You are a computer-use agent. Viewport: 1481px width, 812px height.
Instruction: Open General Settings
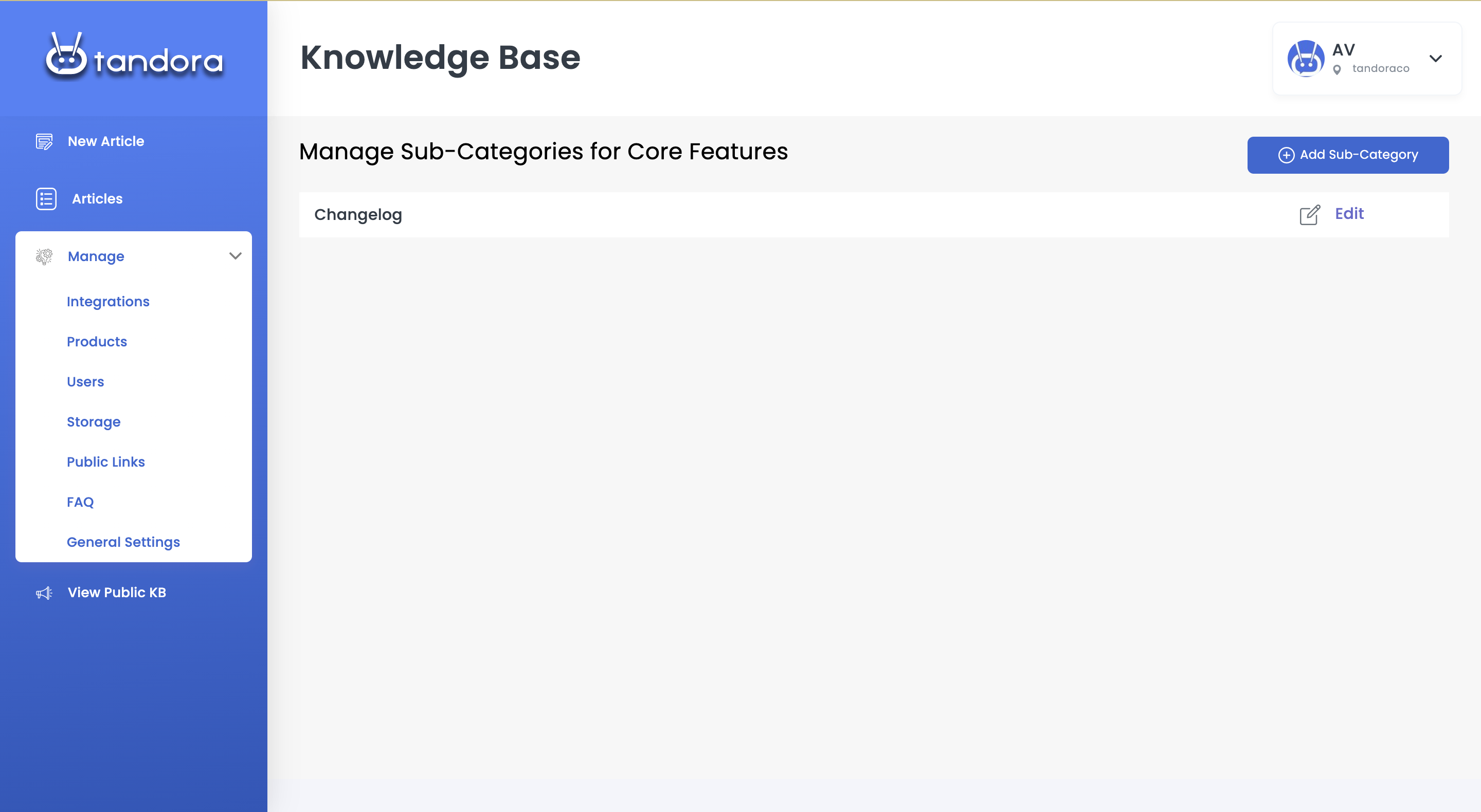pyautogui.click(x=123, y=542)
